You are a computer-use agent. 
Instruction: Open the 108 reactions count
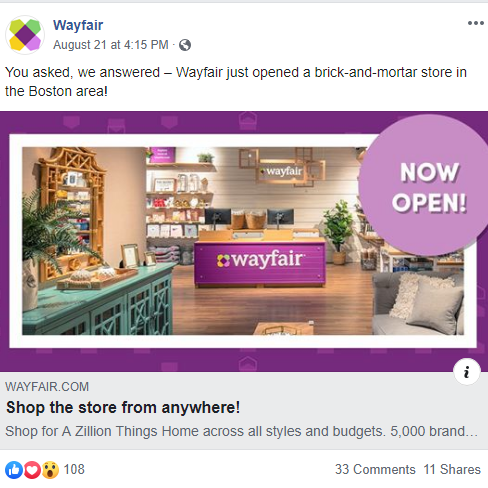coord(74,469)
